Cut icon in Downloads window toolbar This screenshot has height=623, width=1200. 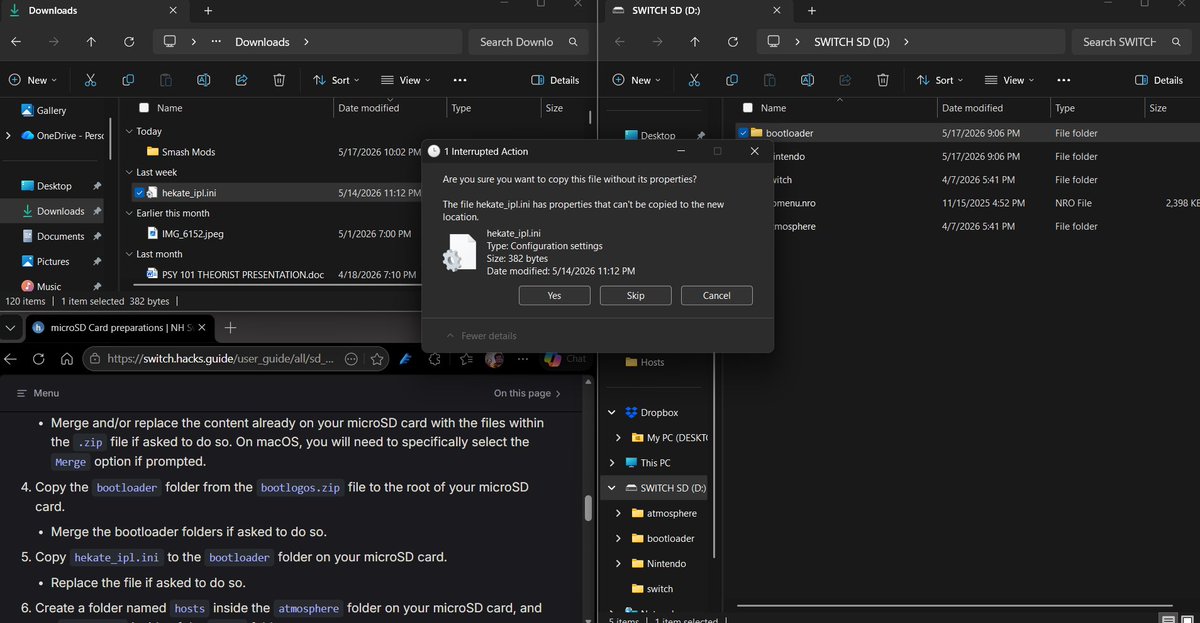(90, 80)
